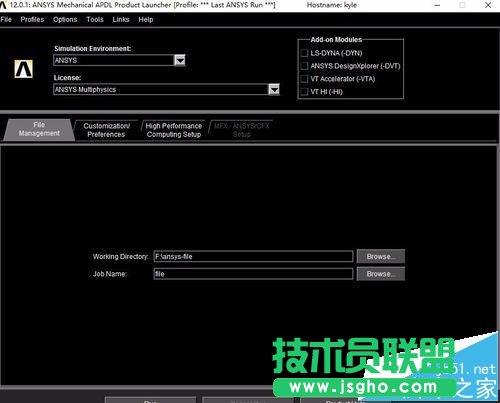Viewport: 500px width, 403px height.
Task: Expand the License dropdown arrow
Action: tap(274, 89)
